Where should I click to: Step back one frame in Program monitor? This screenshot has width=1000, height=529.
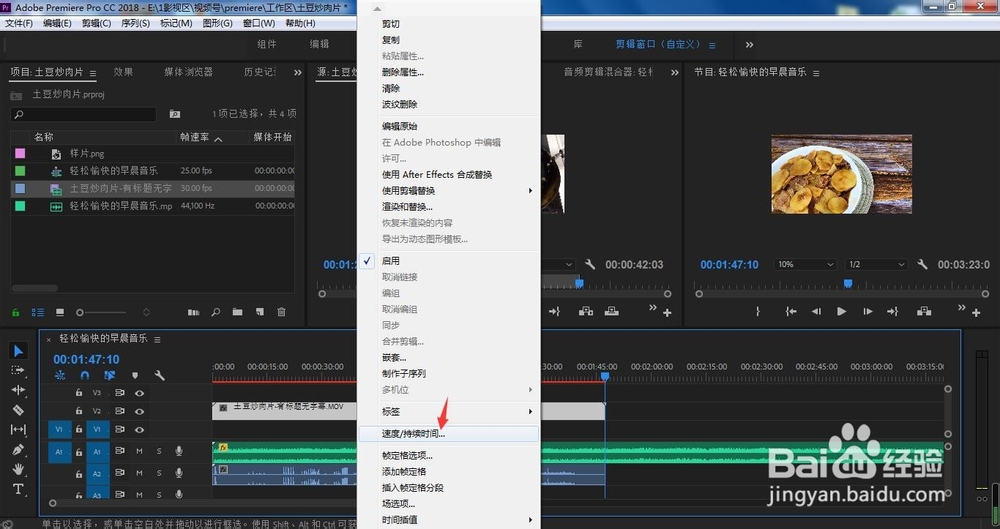click(816, 311)
